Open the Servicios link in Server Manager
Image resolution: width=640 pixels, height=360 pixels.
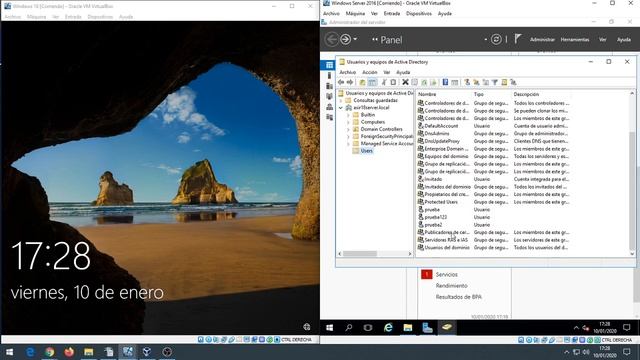pyautogui.click(x=447, y=275)
